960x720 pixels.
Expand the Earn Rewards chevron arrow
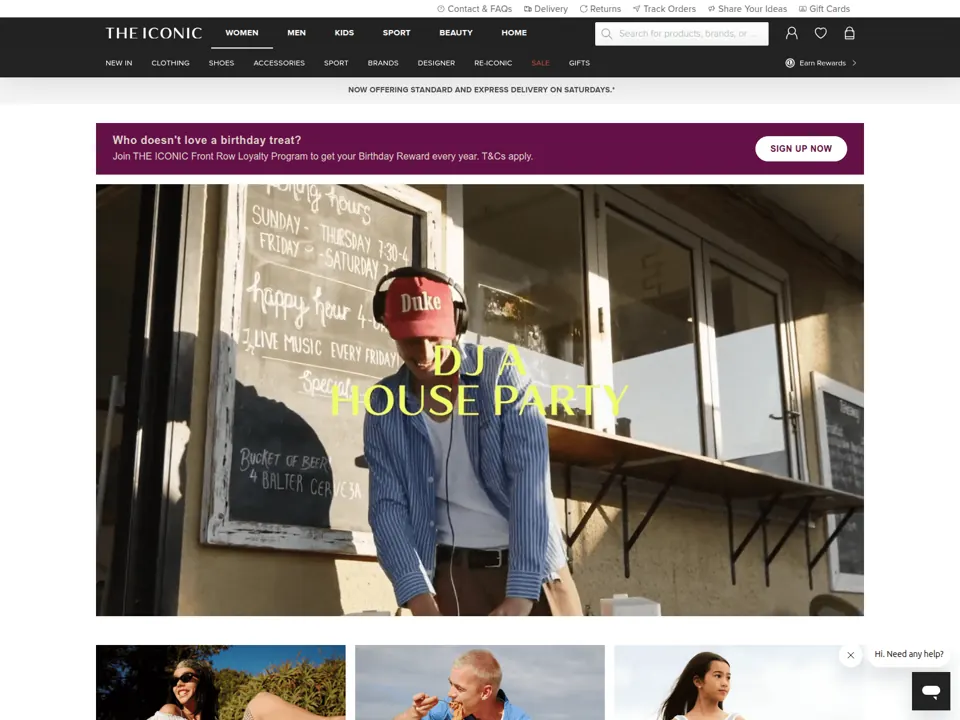854,63
